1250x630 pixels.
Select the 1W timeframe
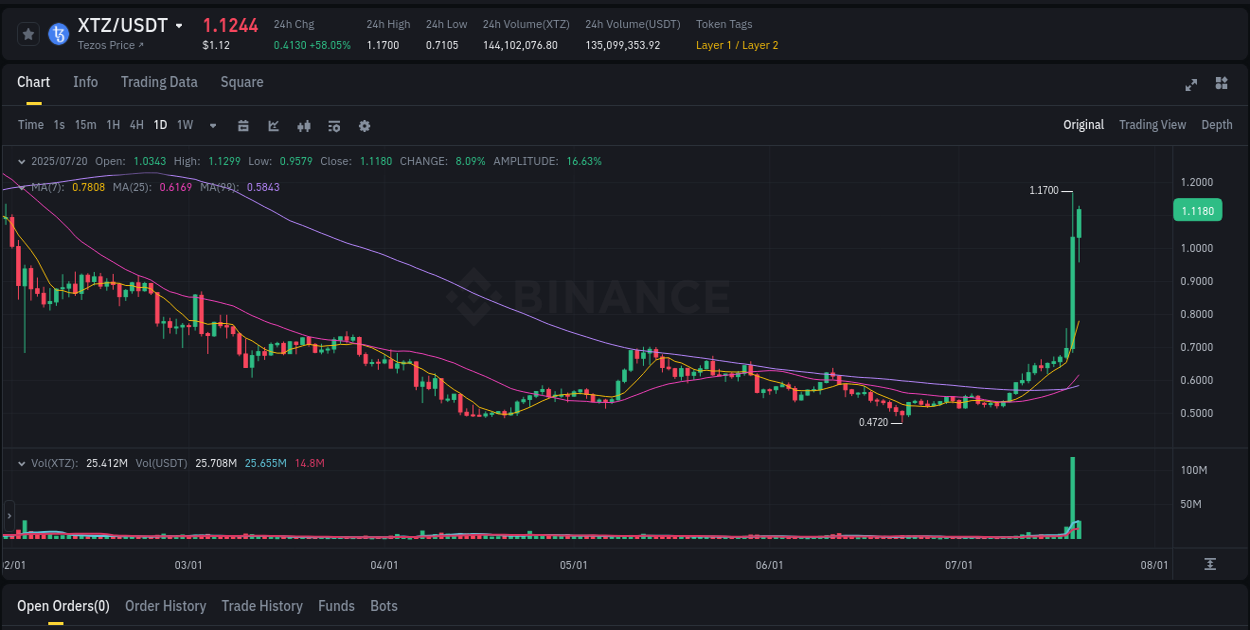[x=185, y=125]
